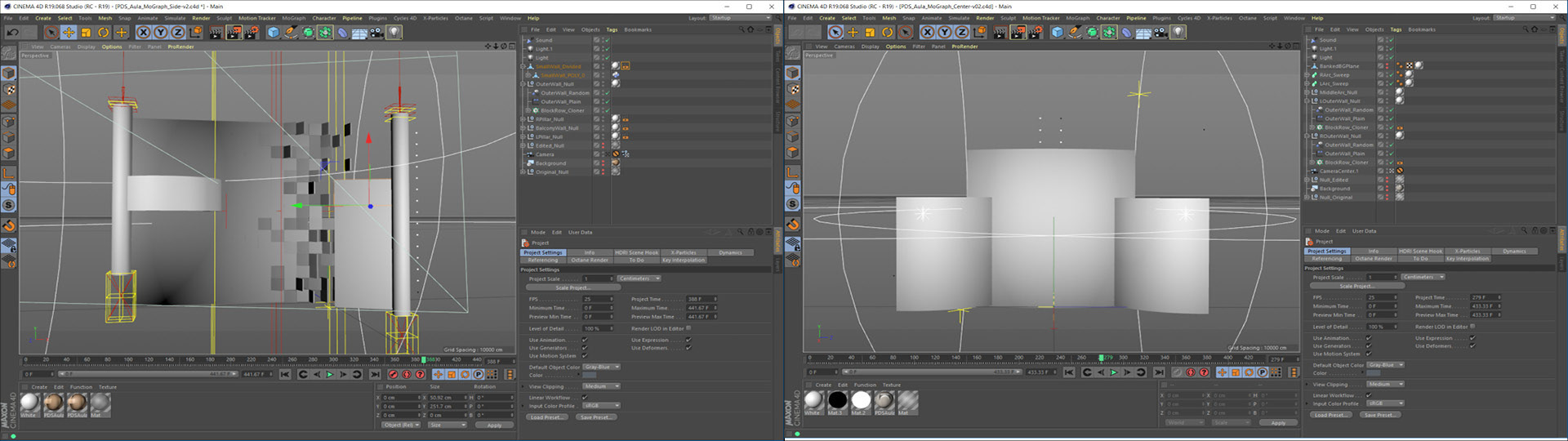Open Object (Rel) dropdown in left coordinates
Viewport: 1568px width, 441px height.
coord(401,425)
